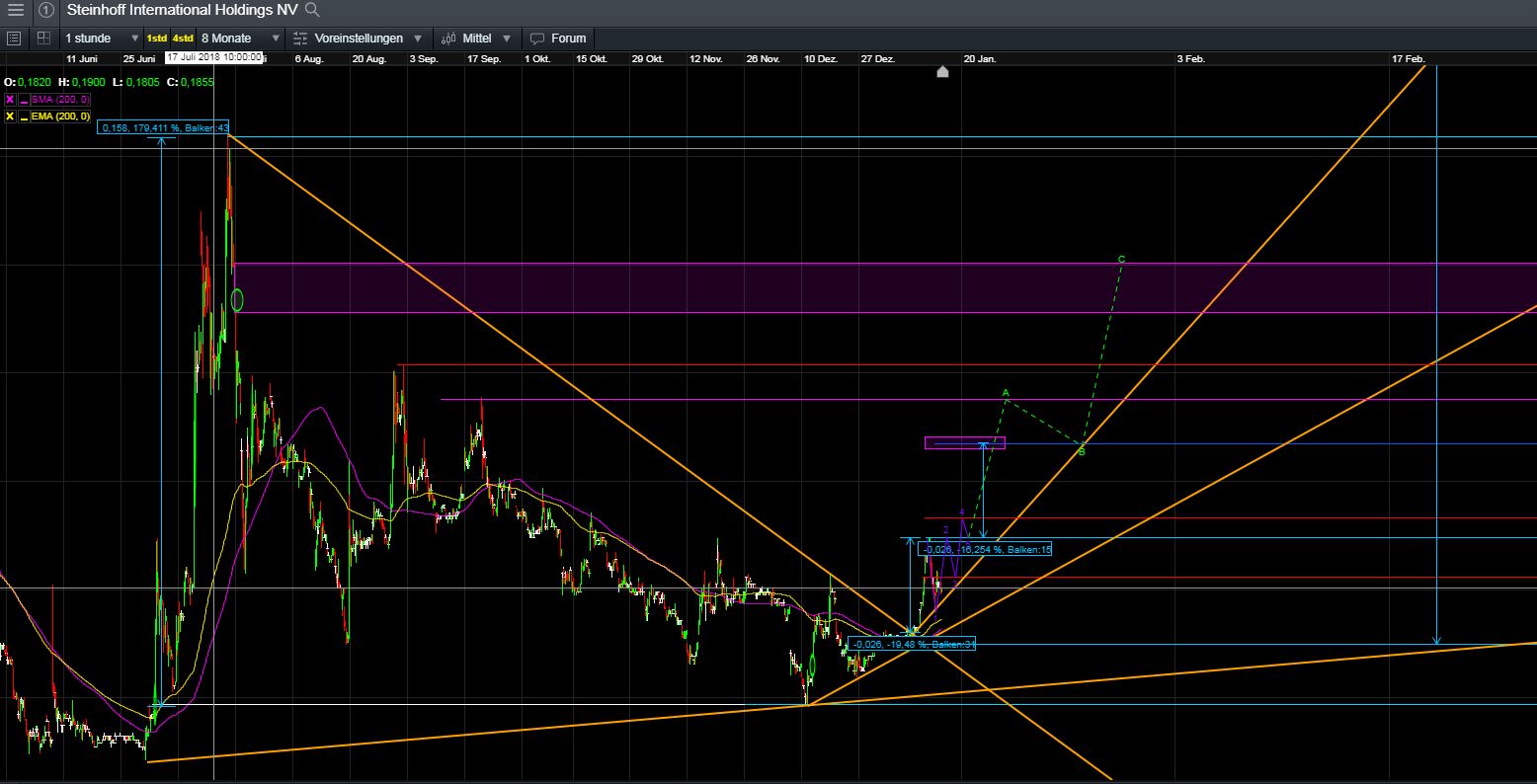Viewport: 1537px width, 784px height.
Task: Select the green 'C' projection label
Action: [x=1121, y=260]
